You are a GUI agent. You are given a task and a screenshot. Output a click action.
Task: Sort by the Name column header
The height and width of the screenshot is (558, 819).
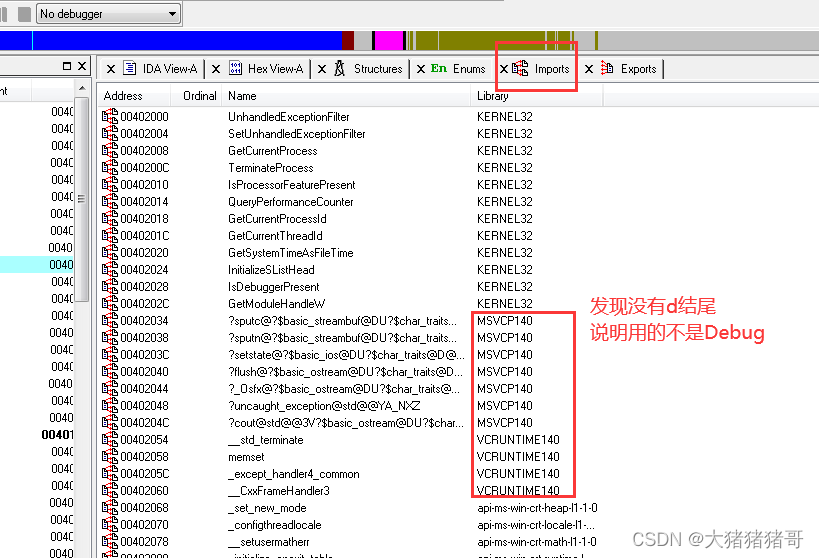coord(242,96)
